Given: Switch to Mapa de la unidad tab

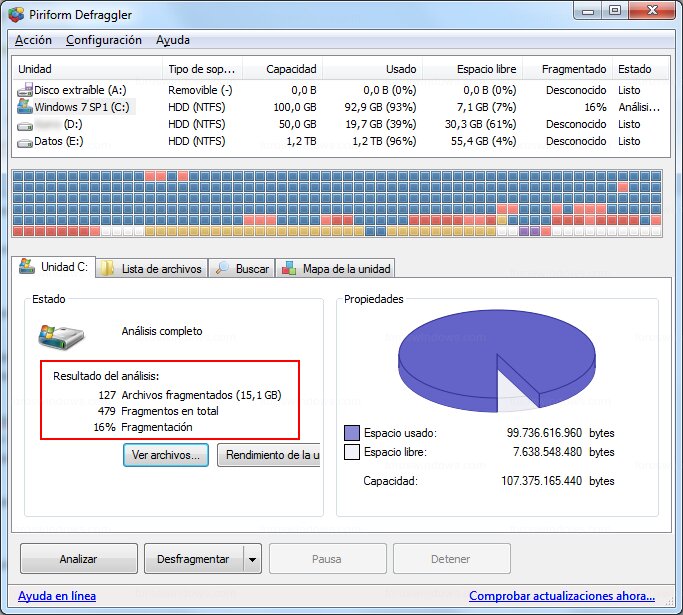Looking at the screenshot, I should [335, 268].
